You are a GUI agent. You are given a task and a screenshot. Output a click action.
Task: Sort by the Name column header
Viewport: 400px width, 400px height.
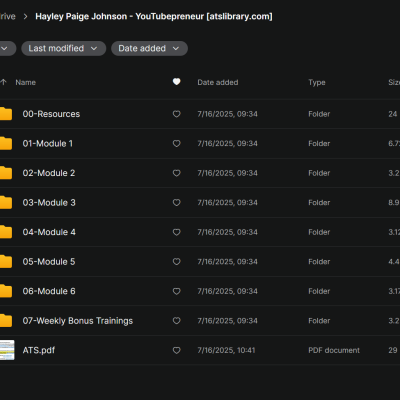pyautogui.click(x=25, y=82)
